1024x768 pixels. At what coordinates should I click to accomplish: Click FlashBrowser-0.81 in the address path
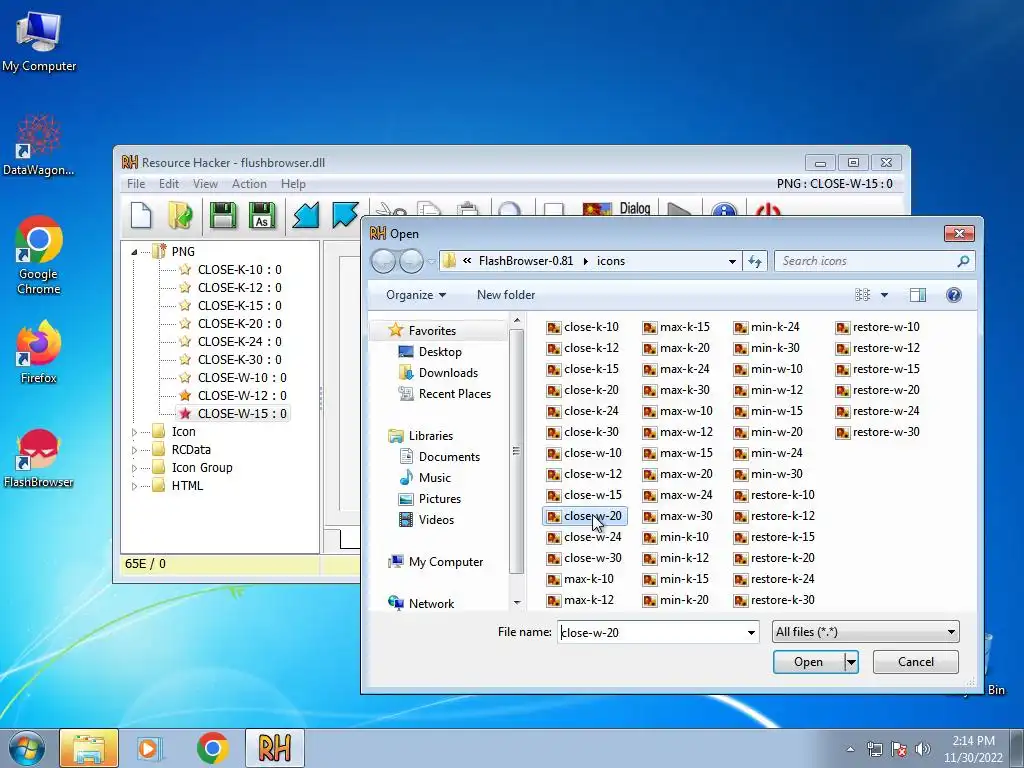pos(526,261)
